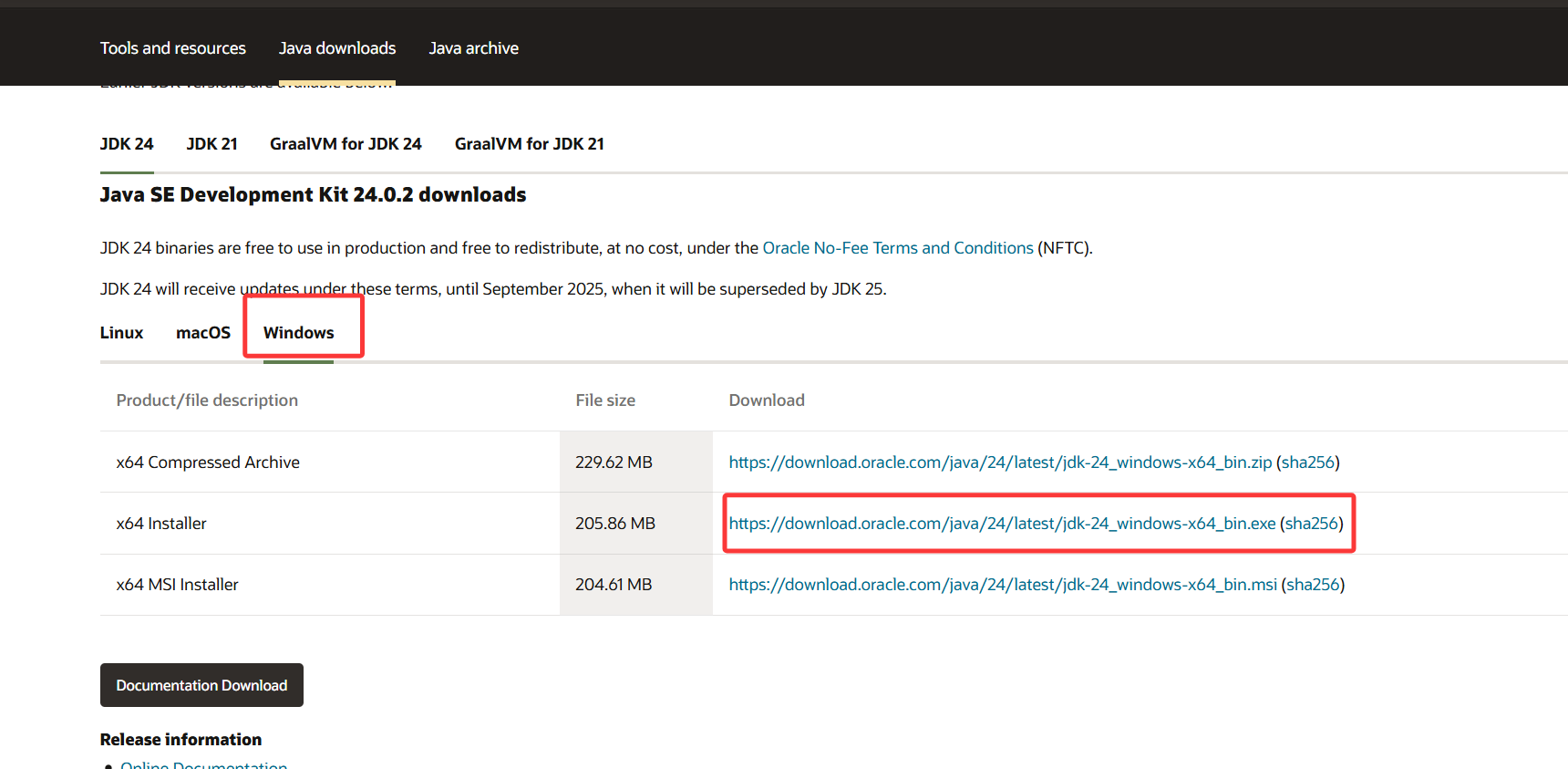Download the windows-x64_bin.exe installer link
This screenshot has width=1568, height=769.
1002,524
